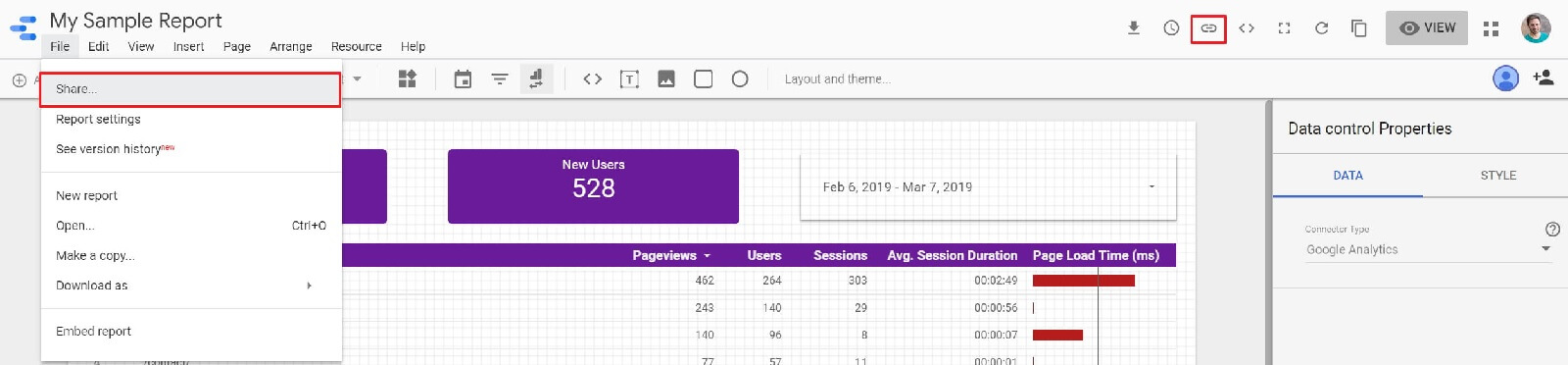The height and width of the screenshot is (365, 1568).
Task: Choose Embed report from the menu
Action: [x=191, y=332]
